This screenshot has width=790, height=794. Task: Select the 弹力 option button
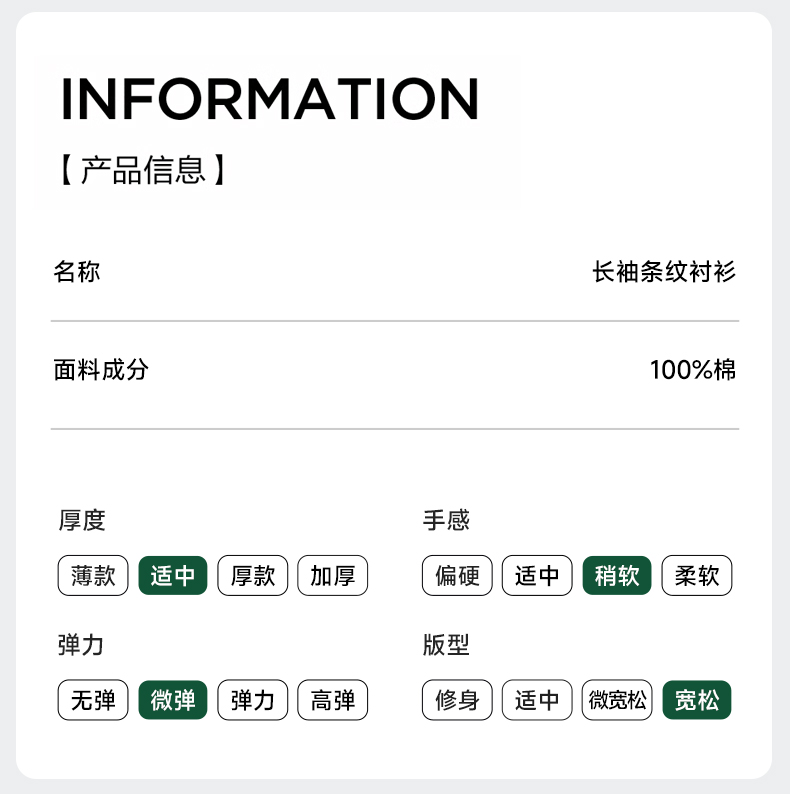tap(253, 700)
